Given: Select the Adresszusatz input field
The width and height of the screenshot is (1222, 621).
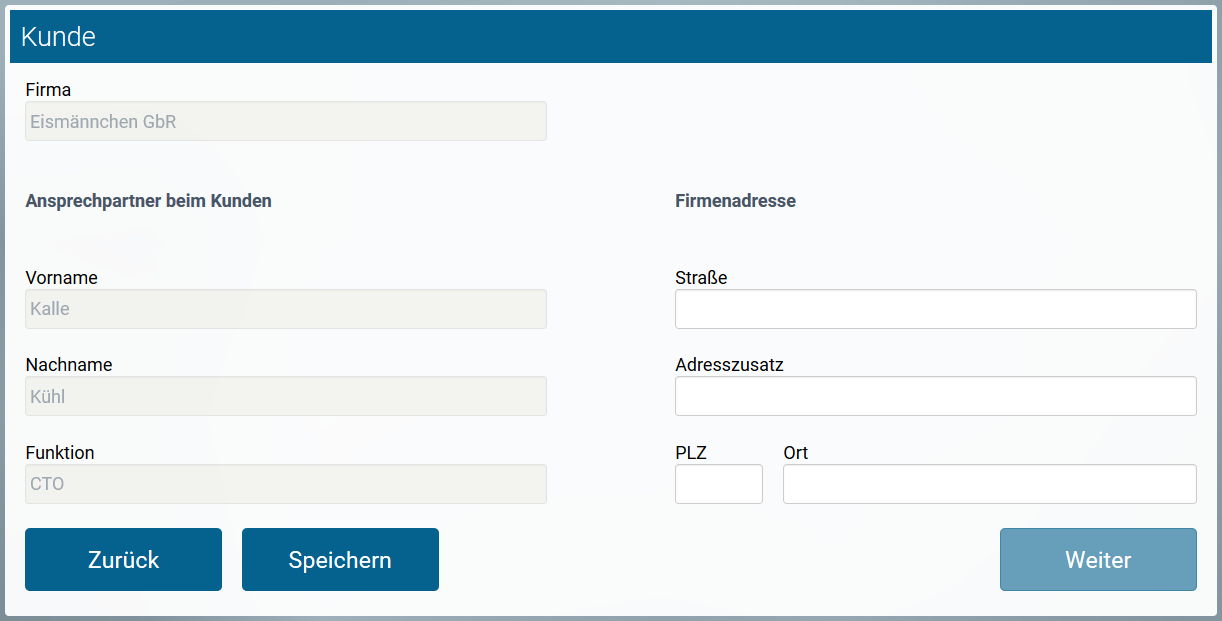Looking at the screenshot, I should tap(935, 396).
